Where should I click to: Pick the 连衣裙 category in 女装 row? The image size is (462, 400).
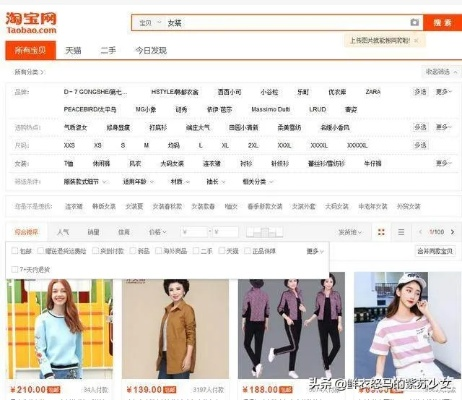point(212,163)
